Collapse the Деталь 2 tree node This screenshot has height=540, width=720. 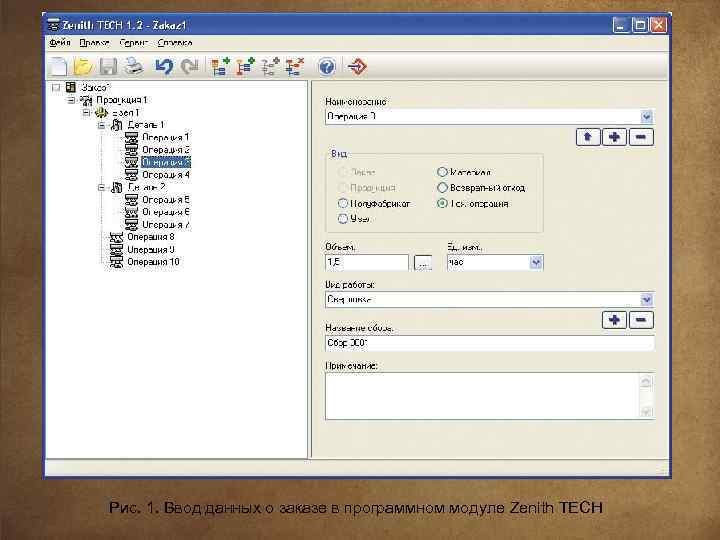101,187
